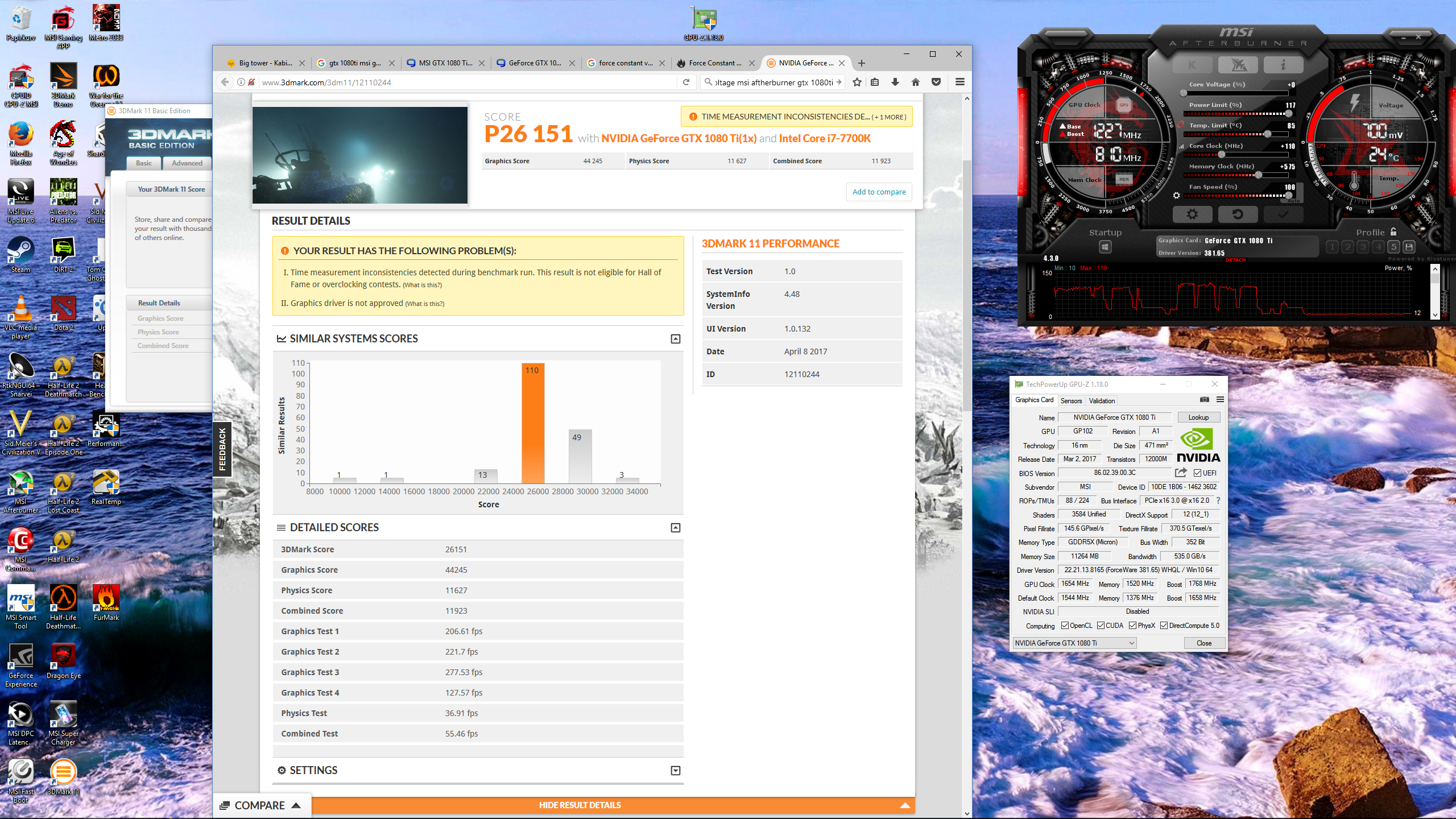Toggle the fan speed Auto button
This screenshot has width=1456, height=819.
(1293, 201)
